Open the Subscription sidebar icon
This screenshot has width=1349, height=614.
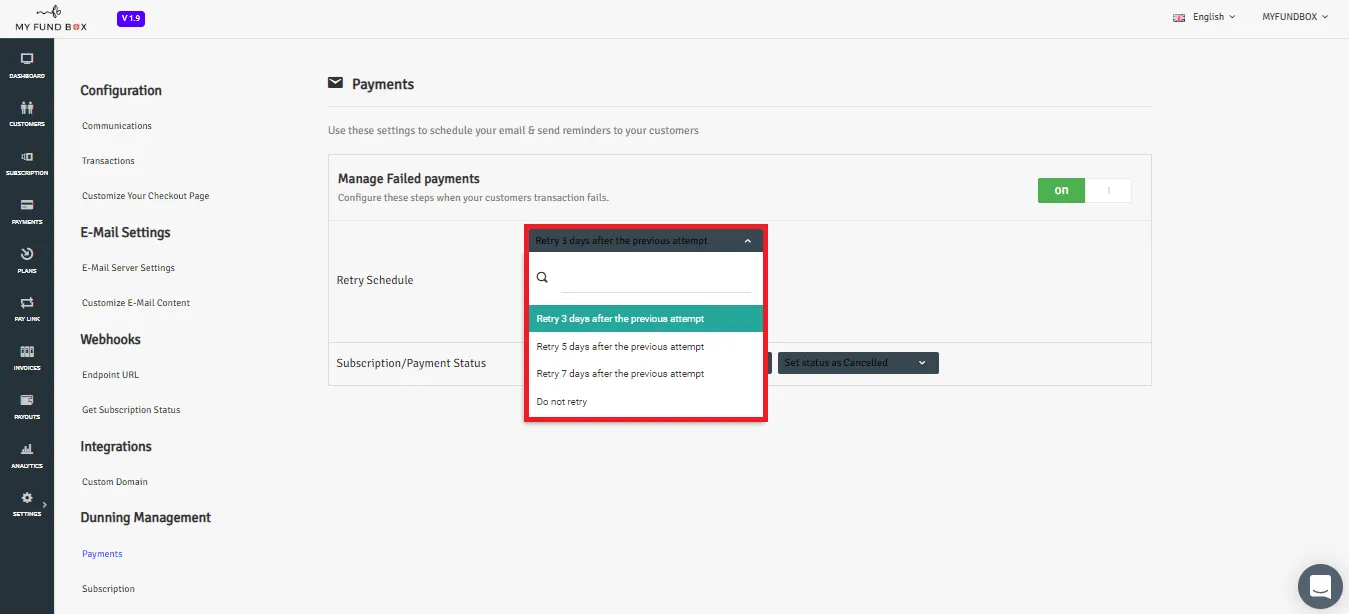[27, 157]
